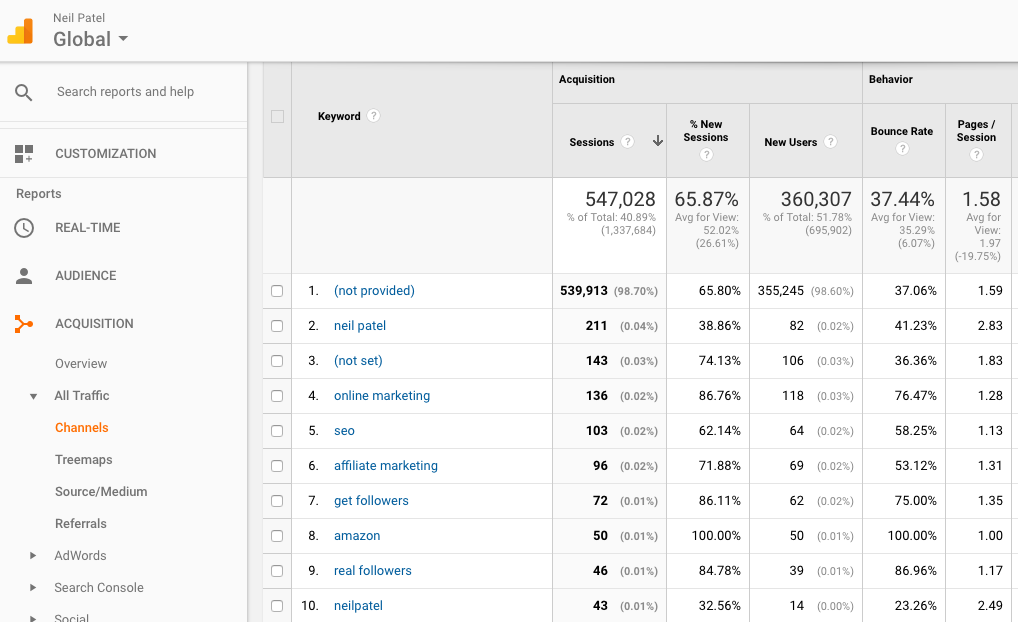Open the online marketing keyword link

(381, 395)
